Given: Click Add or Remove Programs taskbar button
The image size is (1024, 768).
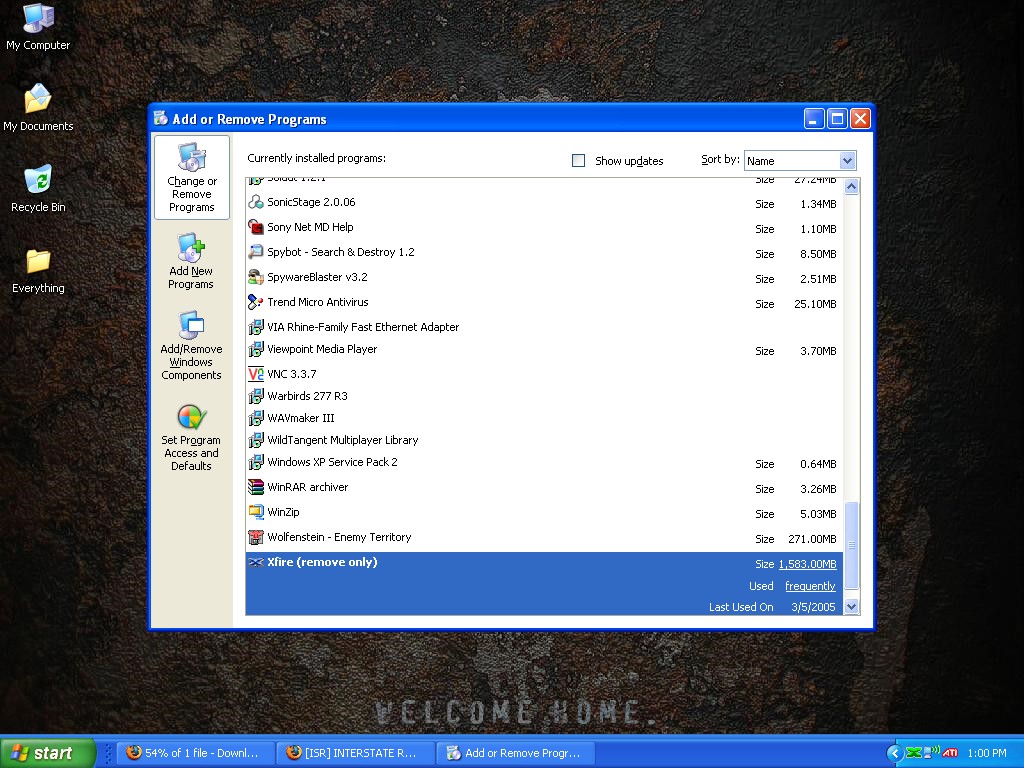Looking at the screenshot, I should coord(516,753).
